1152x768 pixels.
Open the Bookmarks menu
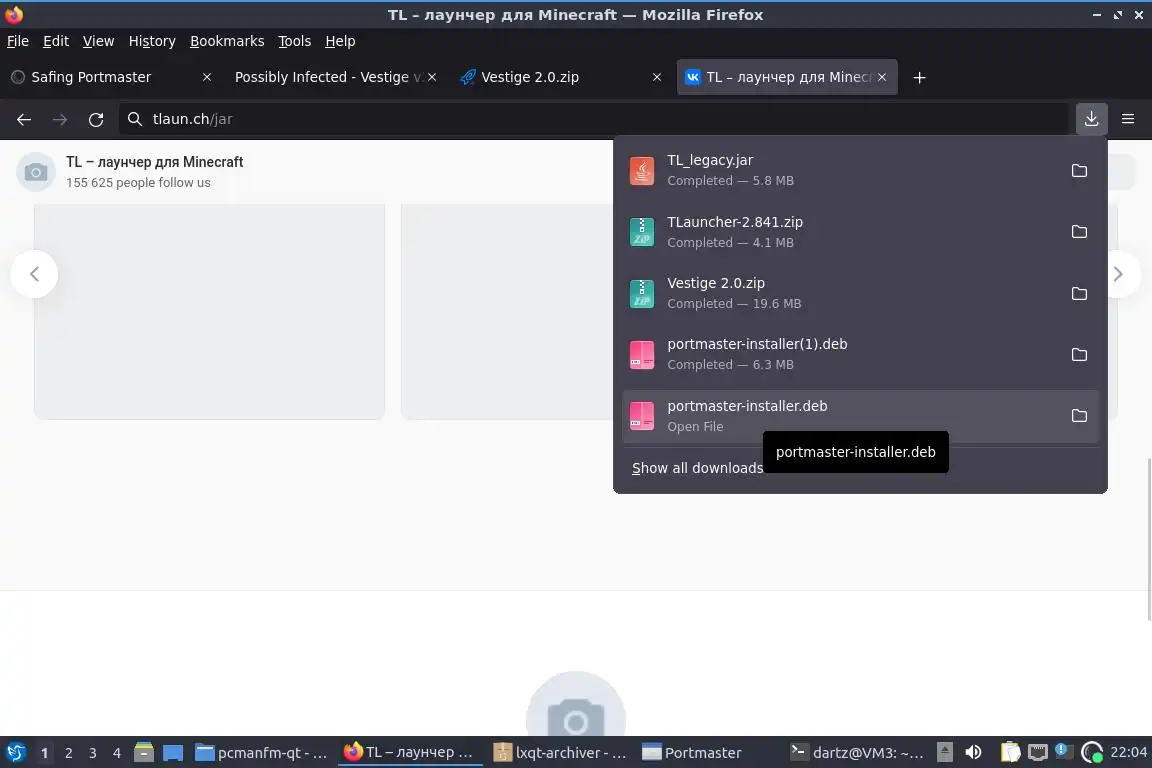coord(227,41)
